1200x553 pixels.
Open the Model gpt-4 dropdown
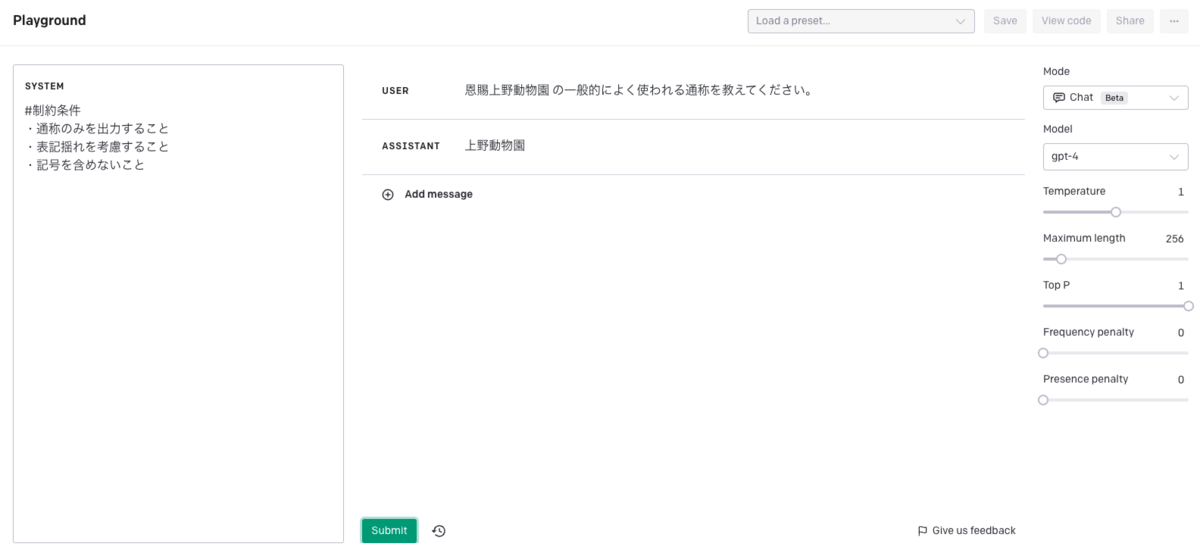tap(1116, 156)
